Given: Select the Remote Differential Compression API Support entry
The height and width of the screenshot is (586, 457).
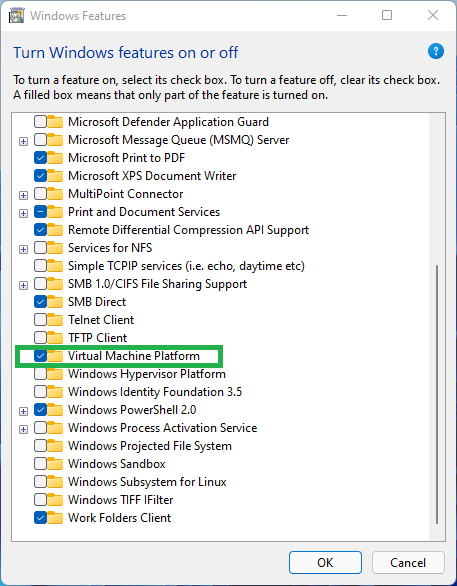Looking at the screenshot, I should click(x=188, y=230).
